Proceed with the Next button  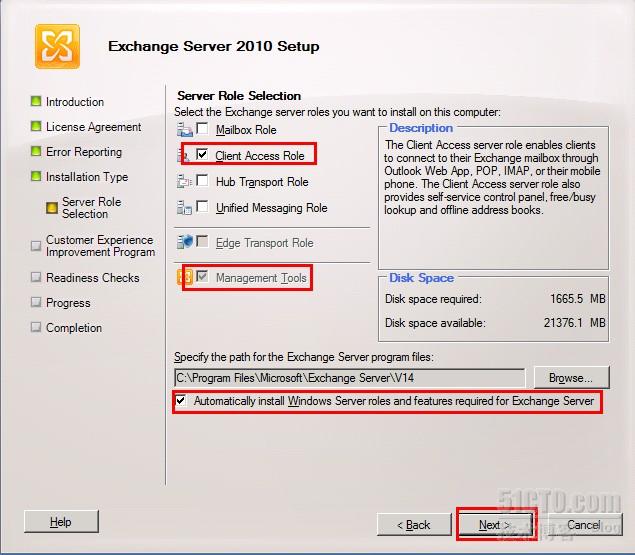tap(496, 525)
